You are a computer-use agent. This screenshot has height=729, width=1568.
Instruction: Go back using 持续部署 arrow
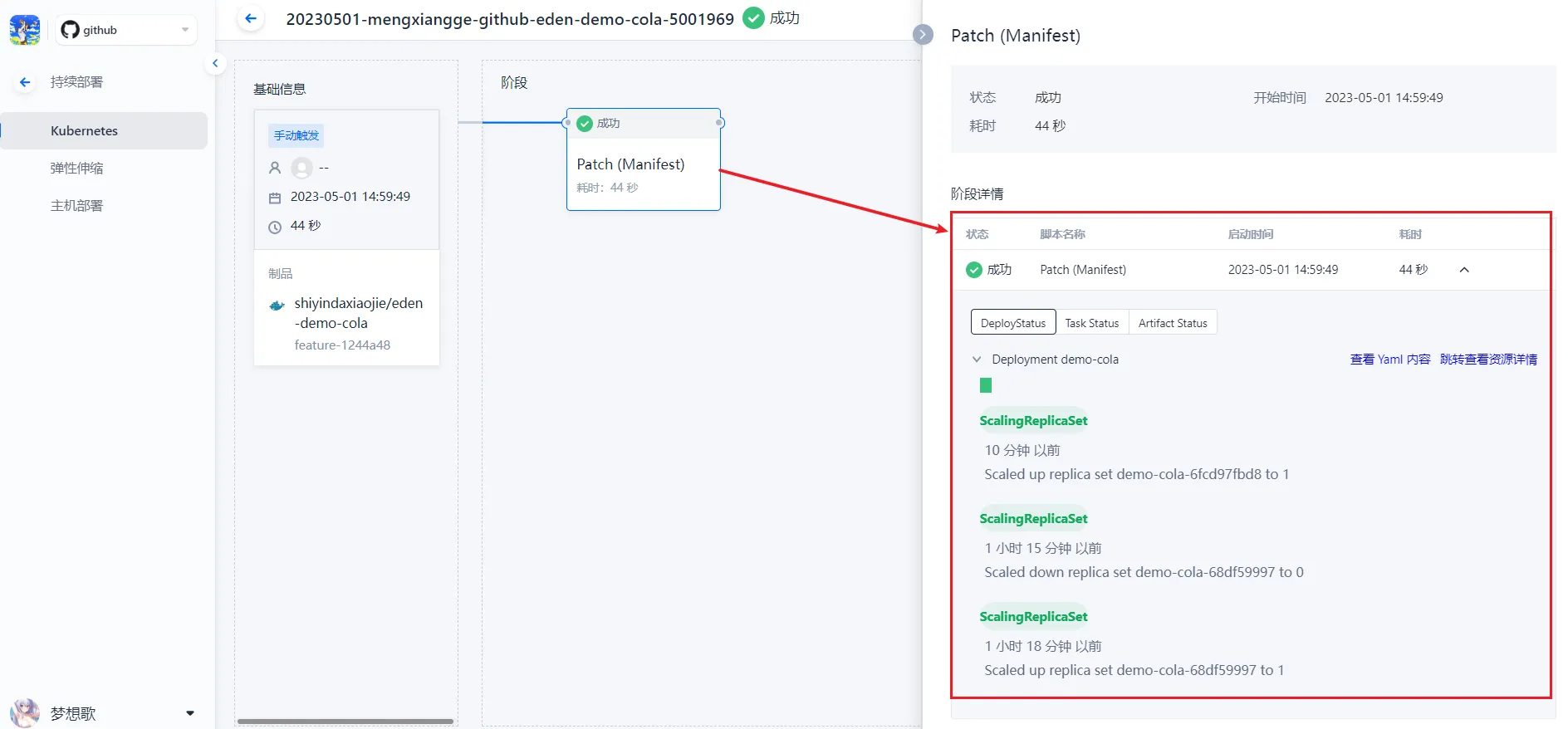tap(25, 82)
